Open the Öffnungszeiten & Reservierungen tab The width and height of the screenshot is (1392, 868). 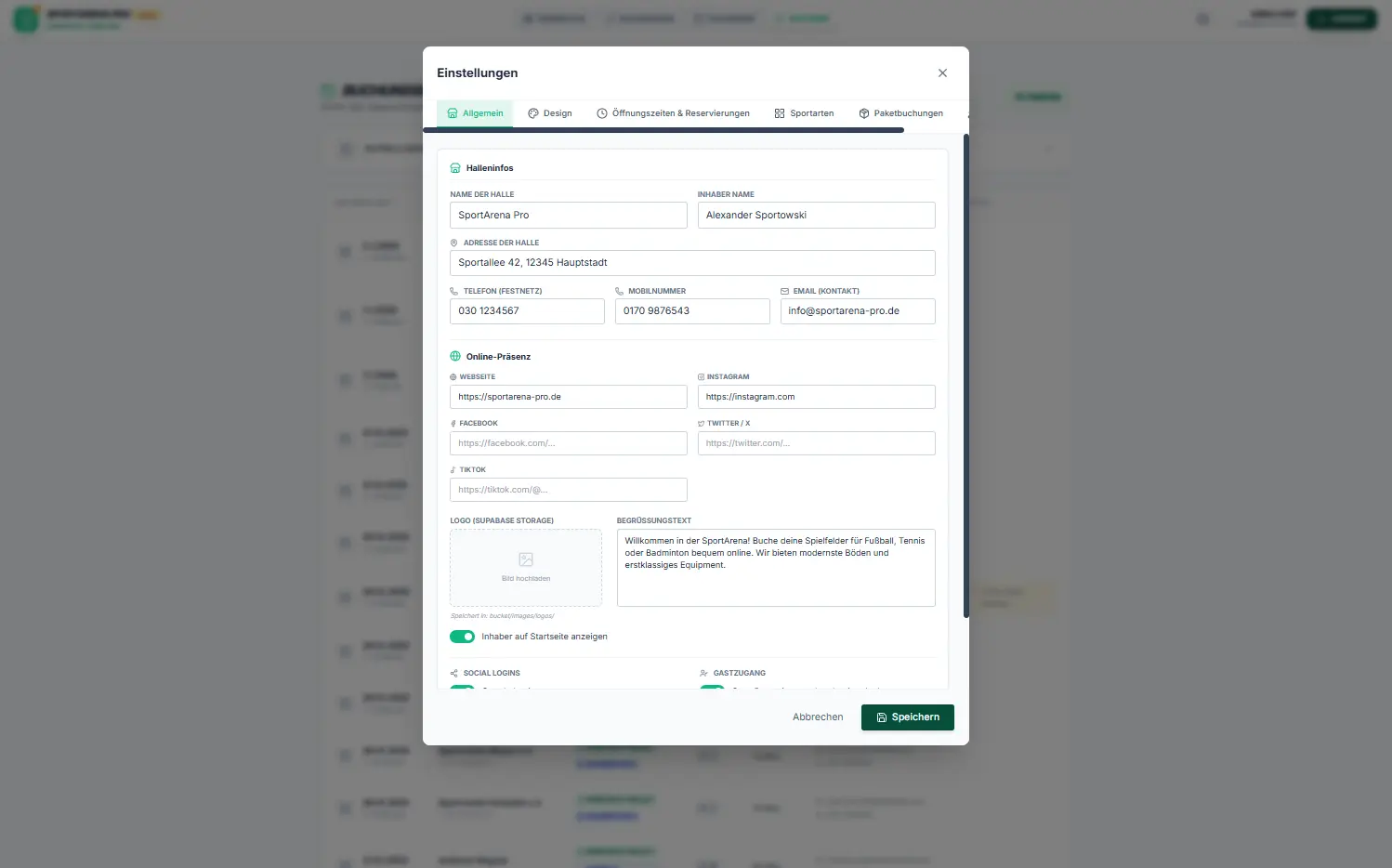pos(673,113)
